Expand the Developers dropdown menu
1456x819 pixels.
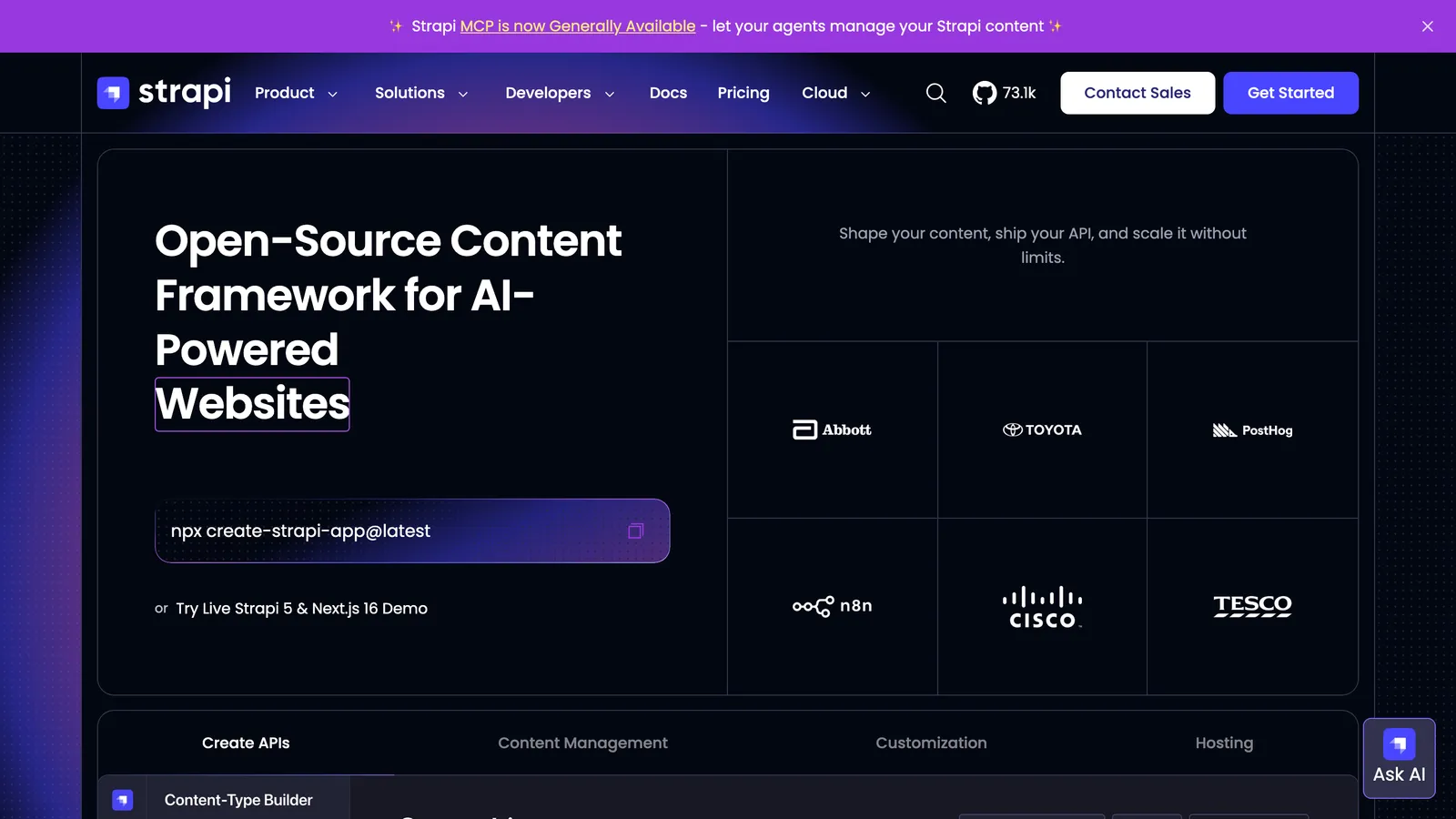560,93
